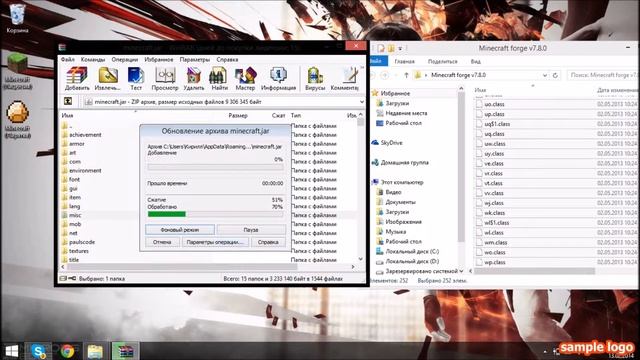Select the environment folder in WinRAR
The width and height of the screenshot is (640, 360).
coord(85,171)
